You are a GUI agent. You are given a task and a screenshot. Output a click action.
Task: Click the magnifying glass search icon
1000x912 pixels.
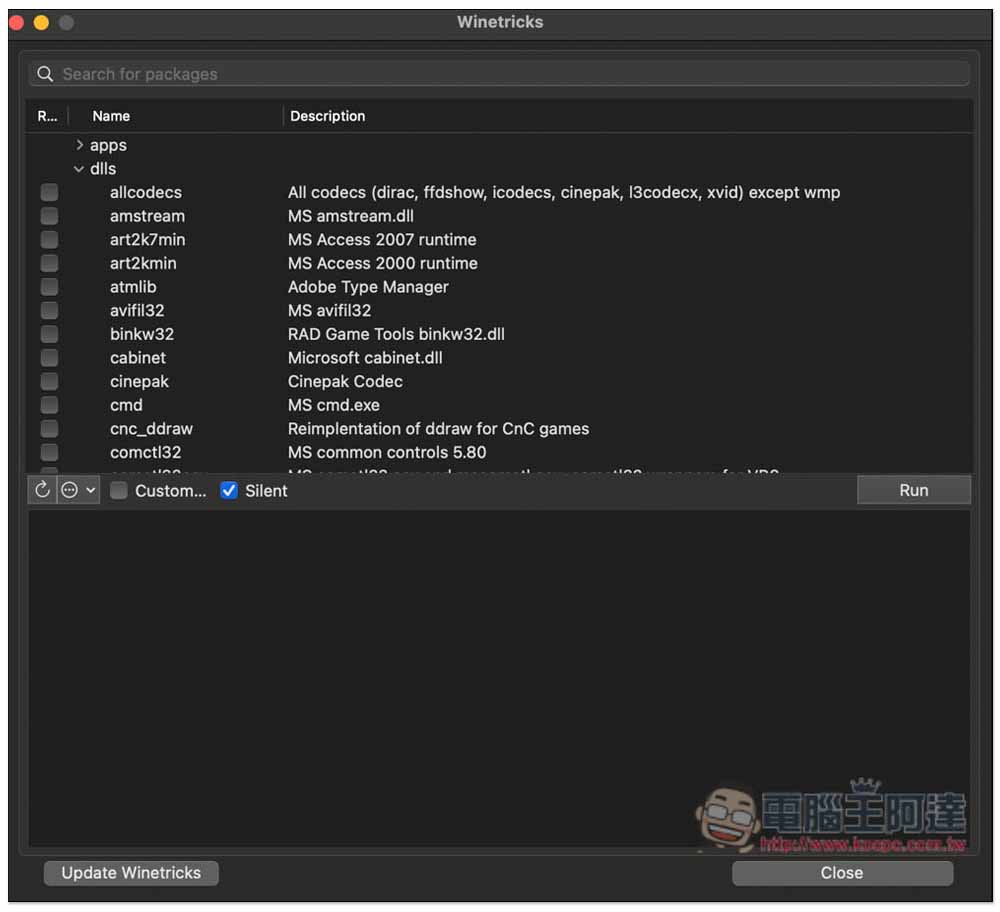click(x=45, y=74)
